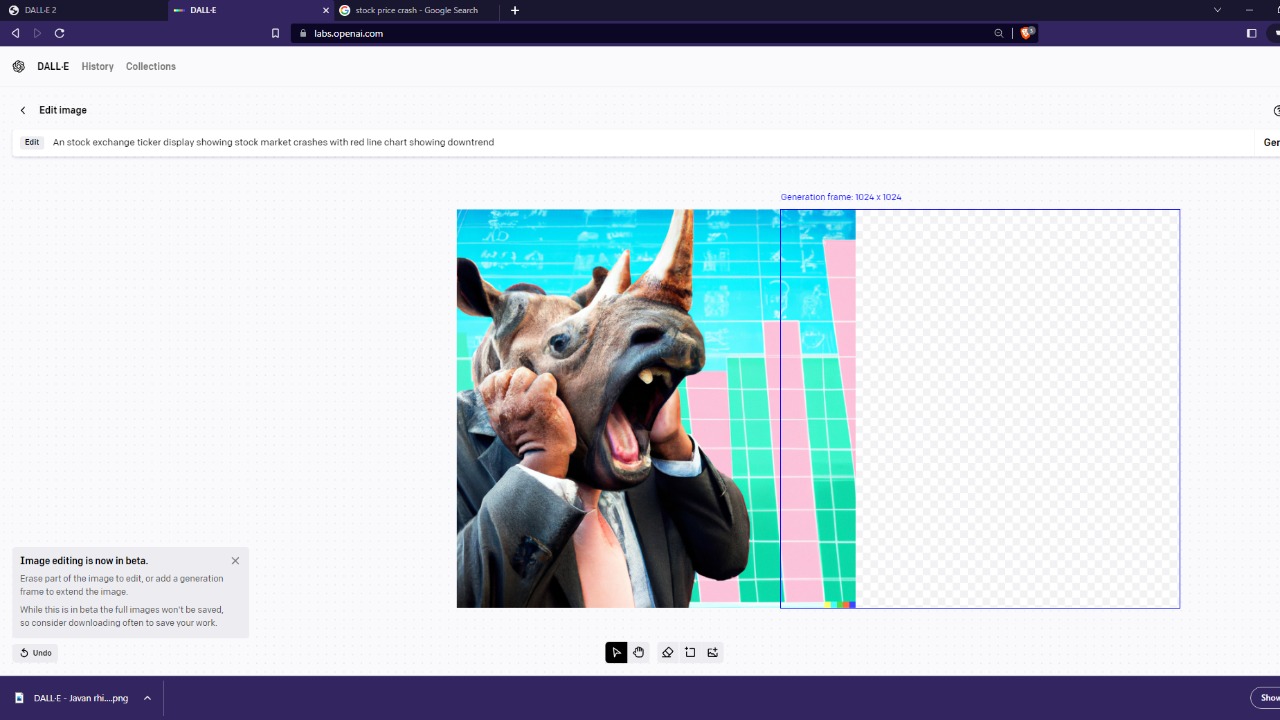Select the hand pan tool
This screenshot has height=720, width=1280.
pos(639,653)
